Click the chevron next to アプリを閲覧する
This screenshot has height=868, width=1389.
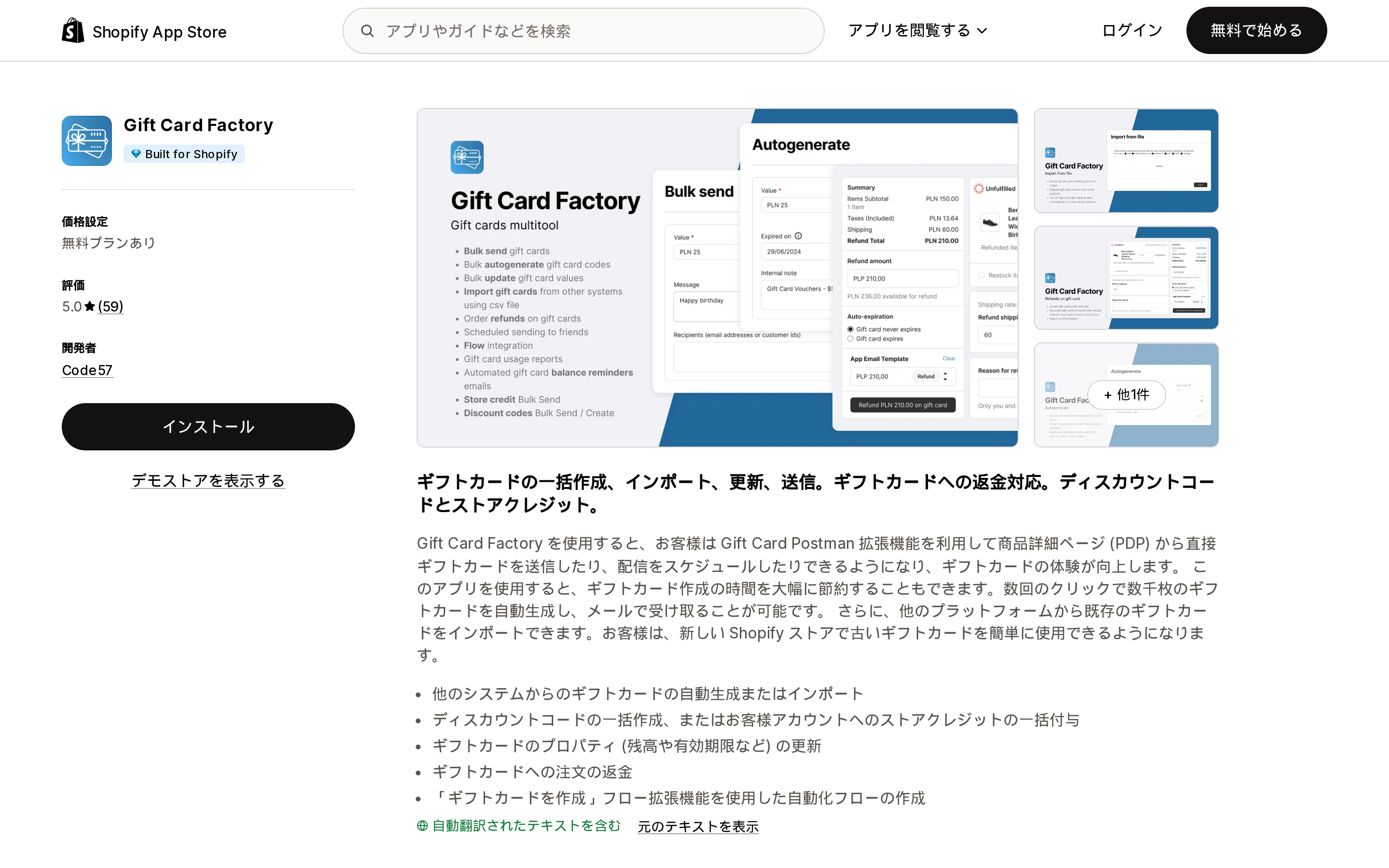[982, 31]
